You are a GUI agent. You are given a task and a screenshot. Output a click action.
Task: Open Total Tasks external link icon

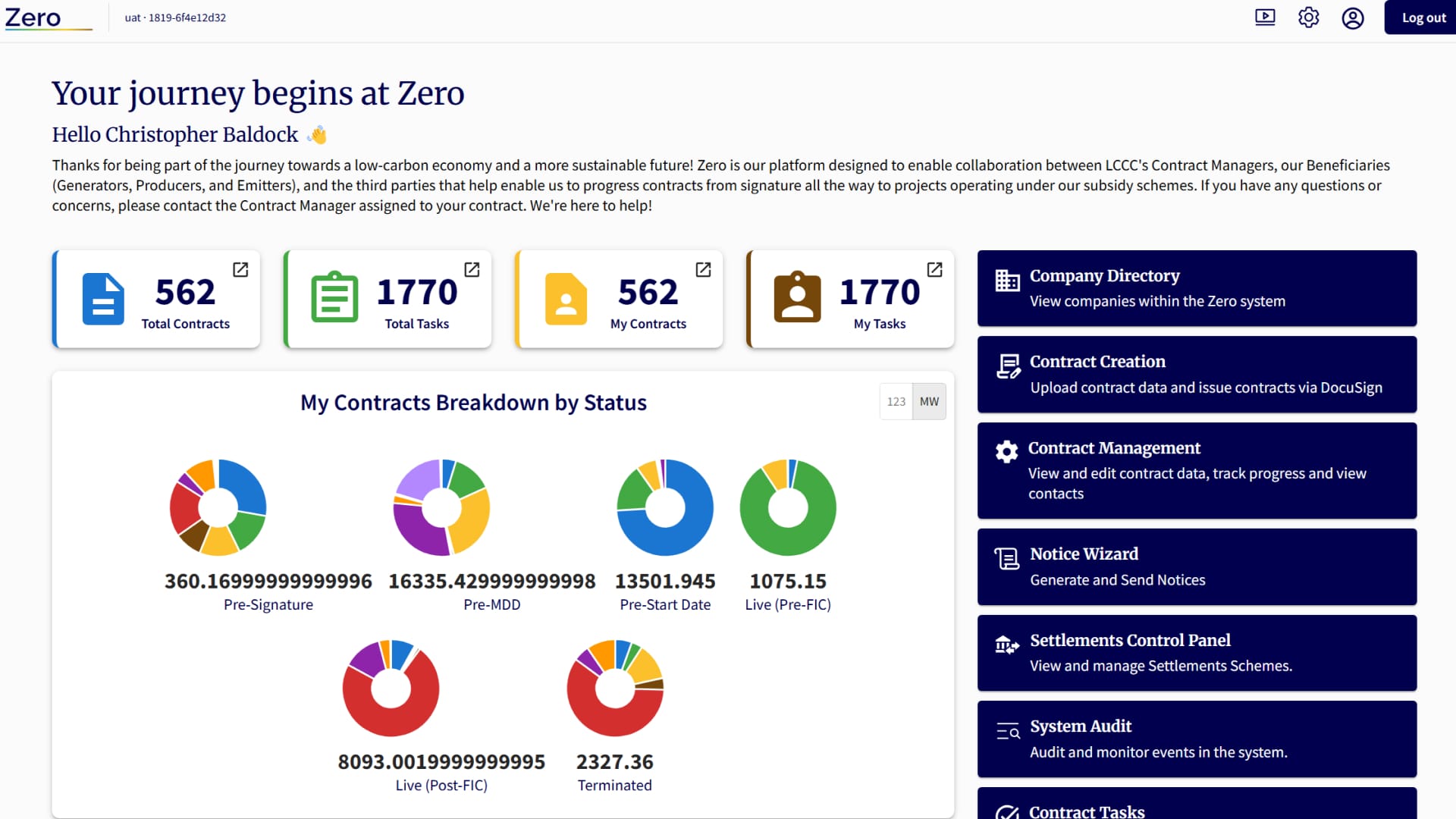click(472, 269)
